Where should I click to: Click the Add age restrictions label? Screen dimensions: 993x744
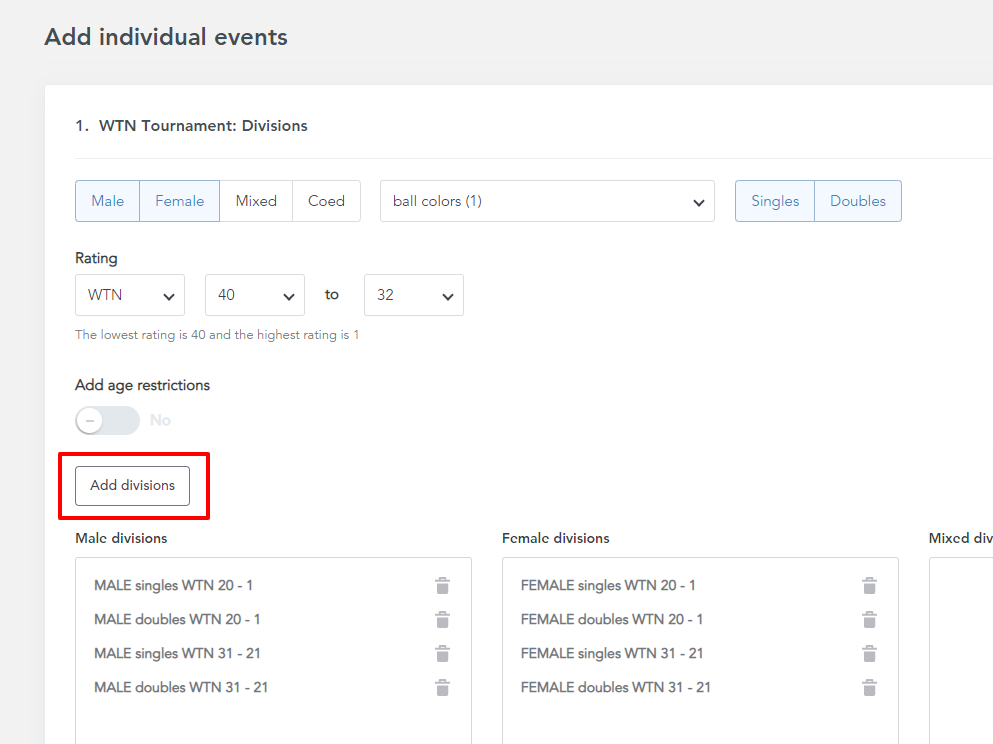pyautogui.click(x=142, y=386)
